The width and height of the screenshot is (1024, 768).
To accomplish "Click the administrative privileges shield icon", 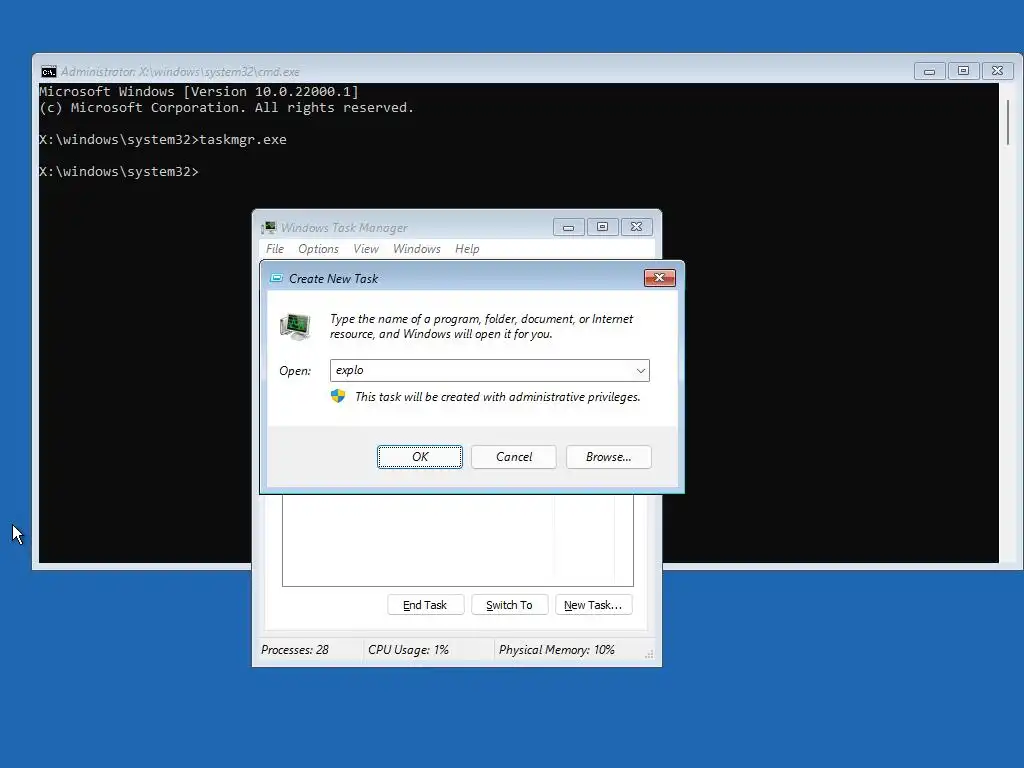I will click(338, 396).
